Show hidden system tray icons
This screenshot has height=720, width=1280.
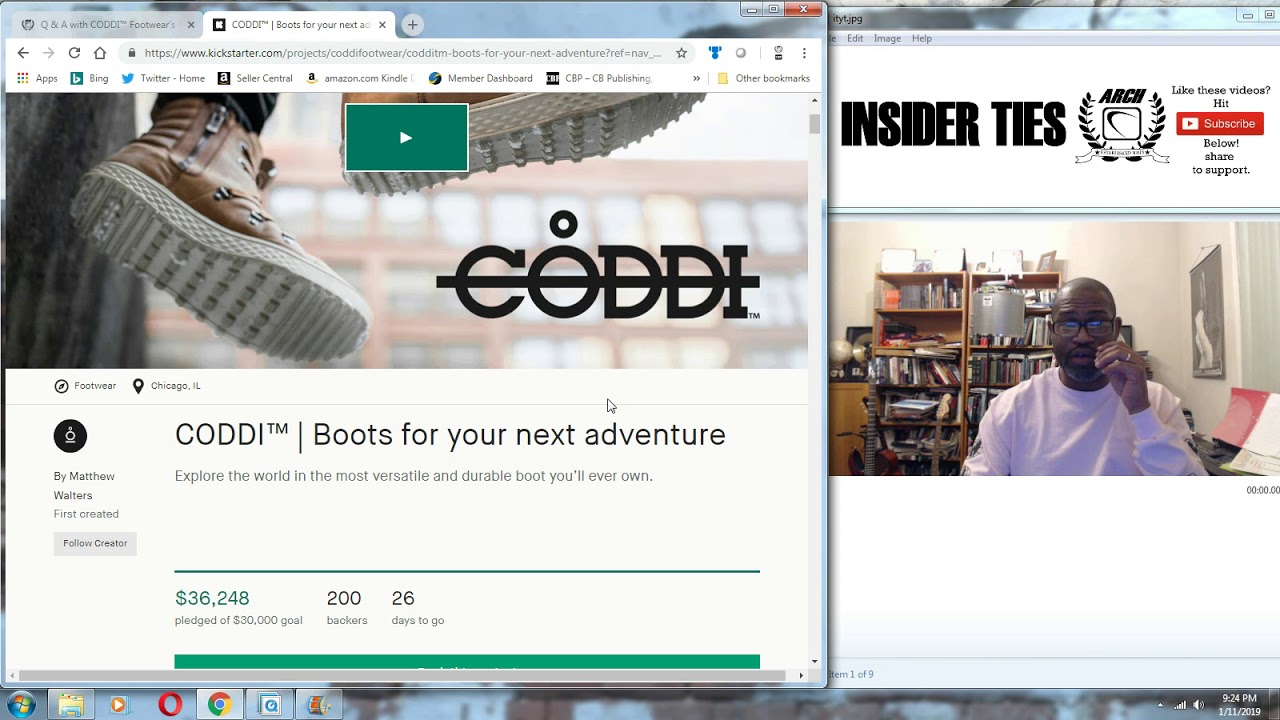click(x=1161, y=705)
